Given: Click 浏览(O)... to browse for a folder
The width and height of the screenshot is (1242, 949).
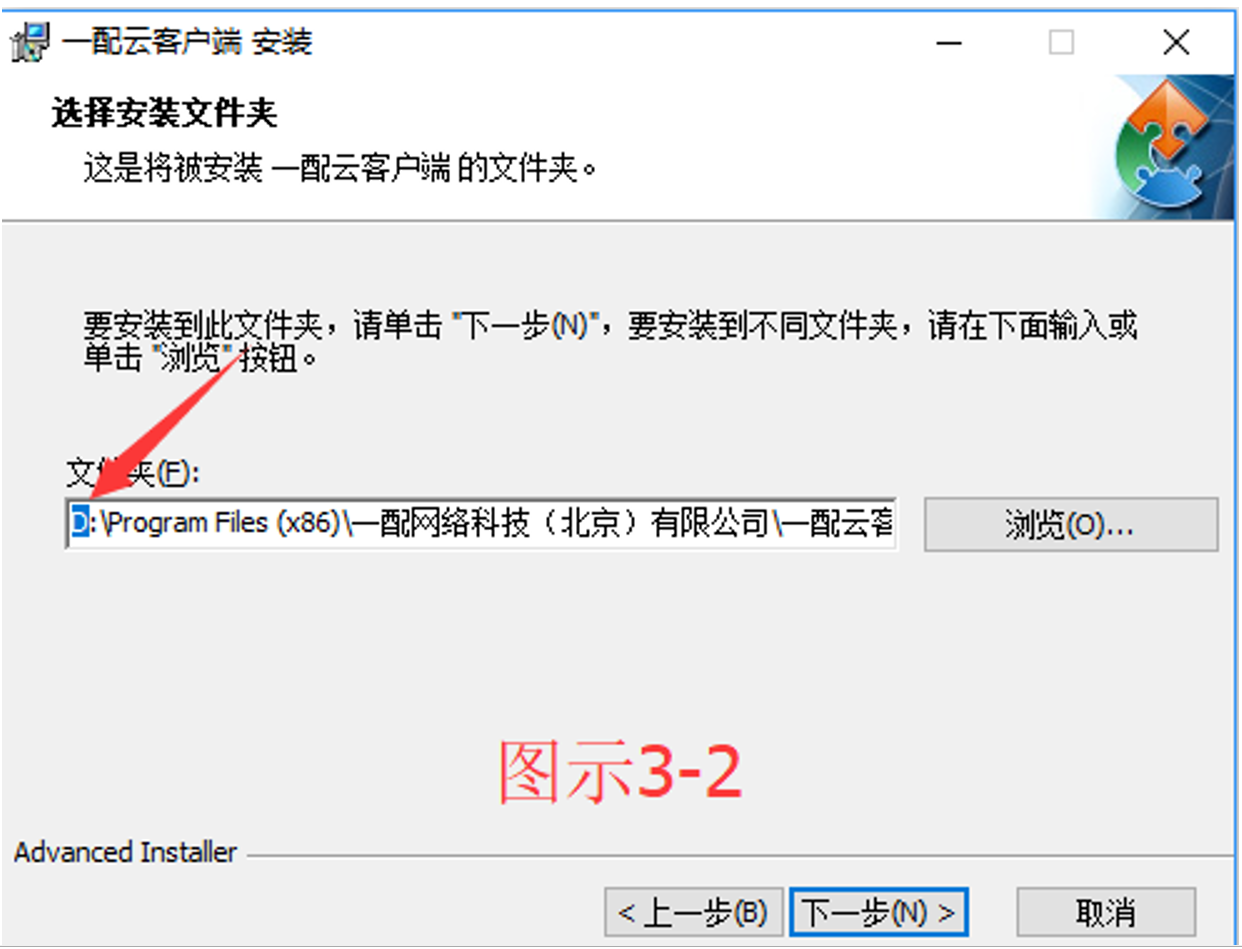Looking at the screenshot, I should [1070, 524].
